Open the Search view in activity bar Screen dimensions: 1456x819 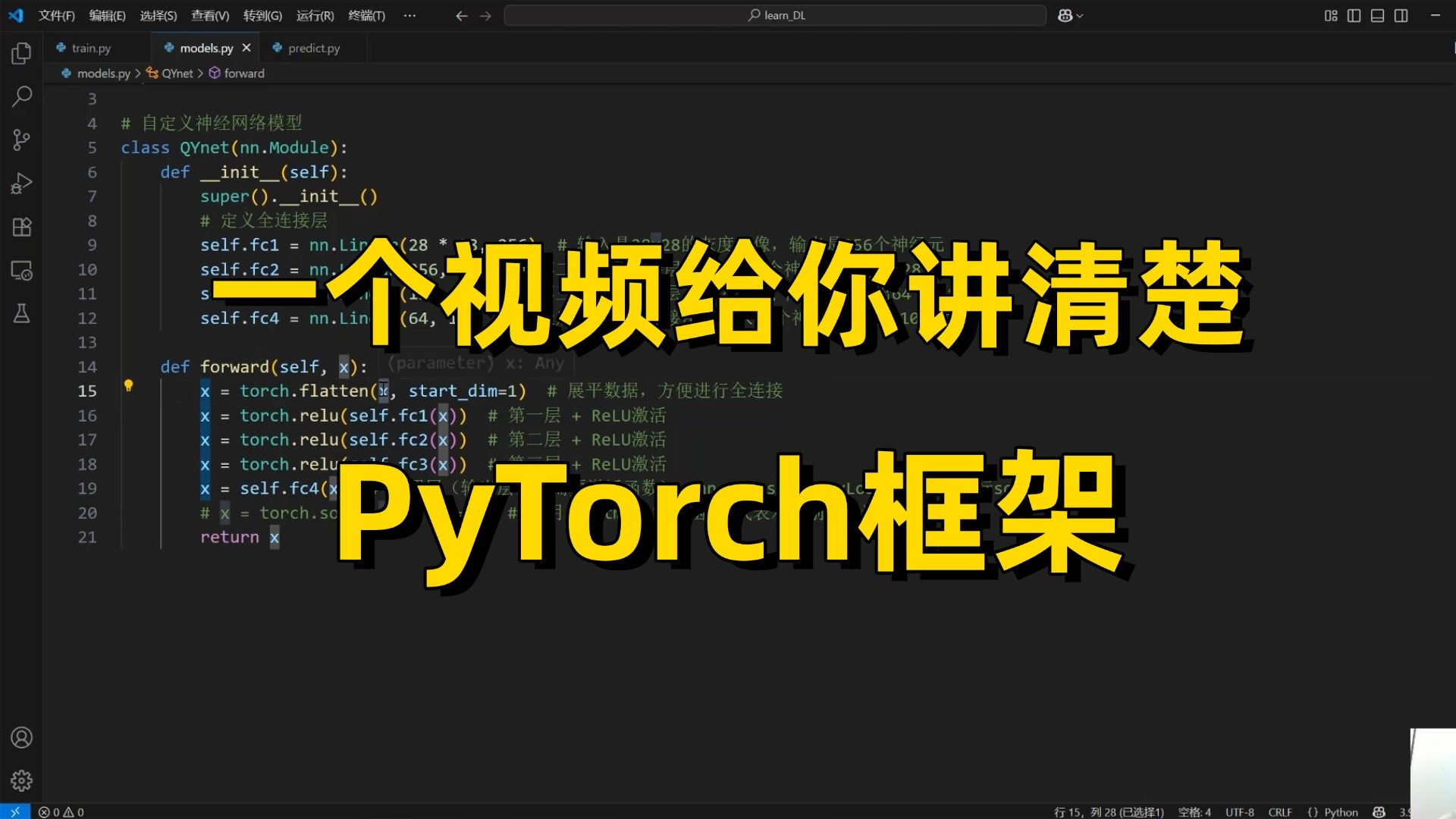pos(21,96)
